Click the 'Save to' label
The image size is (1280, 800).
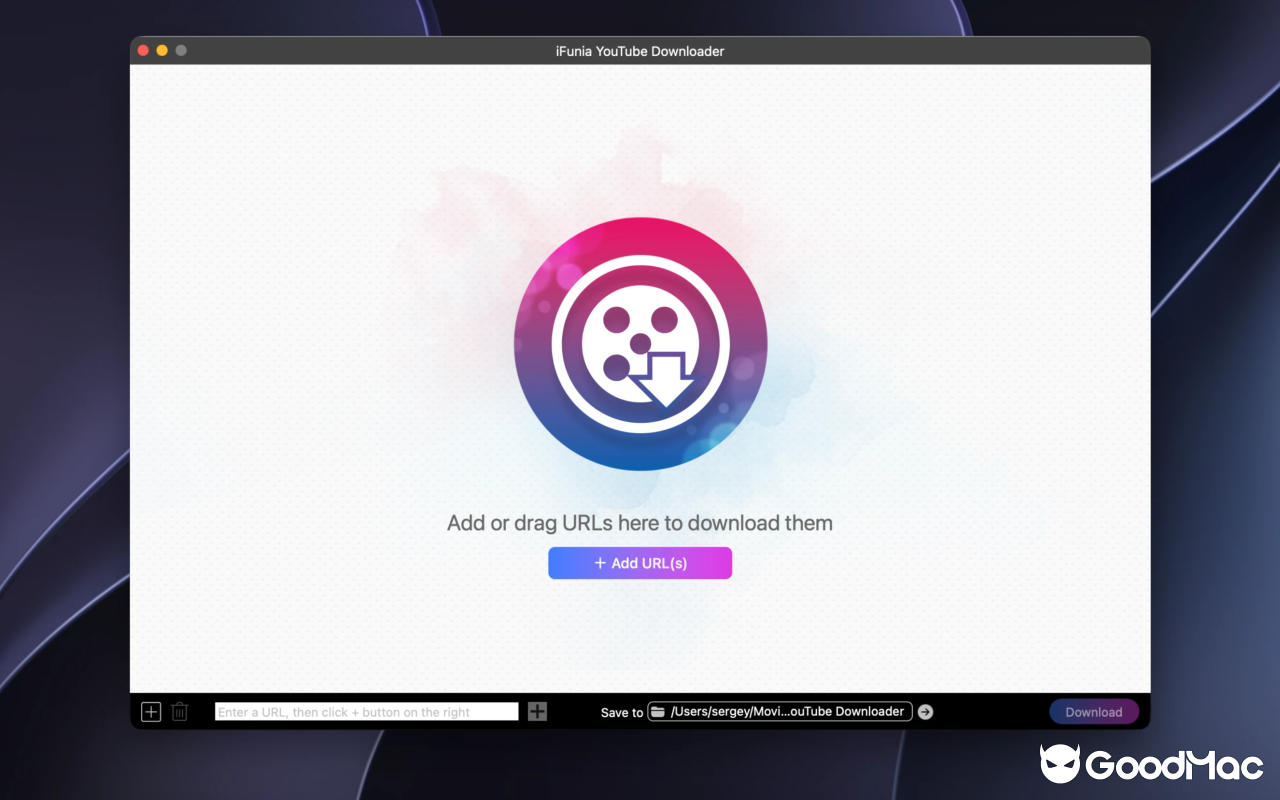tap(622, 713)
